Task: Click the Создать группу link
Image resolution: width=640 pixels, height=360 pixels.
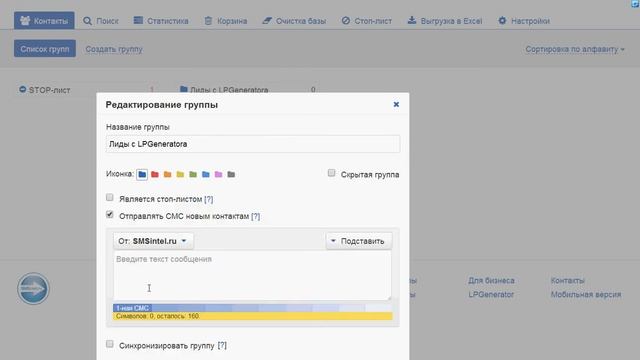Action: tap(114, 49)
